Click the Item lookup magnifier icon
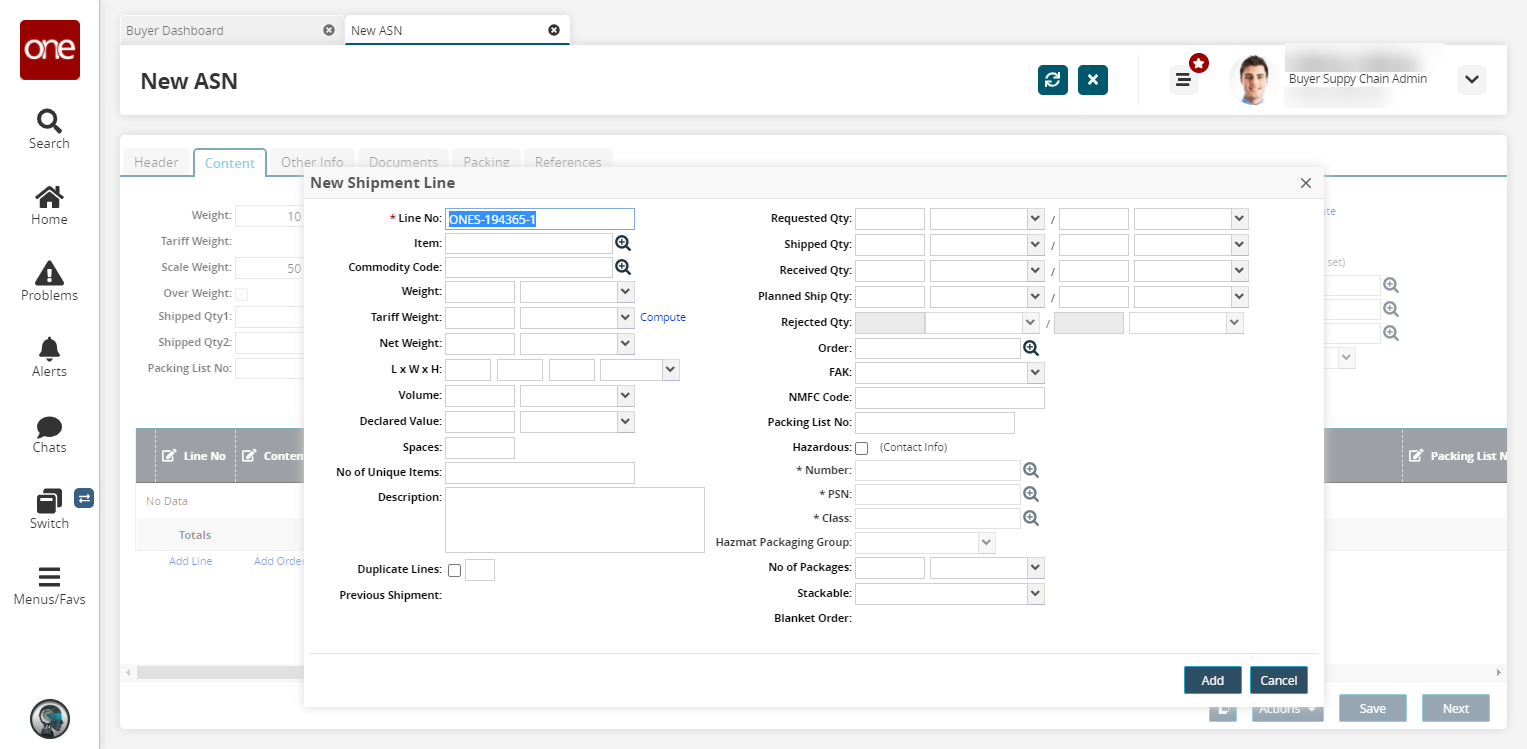1527x749 pixels. click(x=623, y=243)
